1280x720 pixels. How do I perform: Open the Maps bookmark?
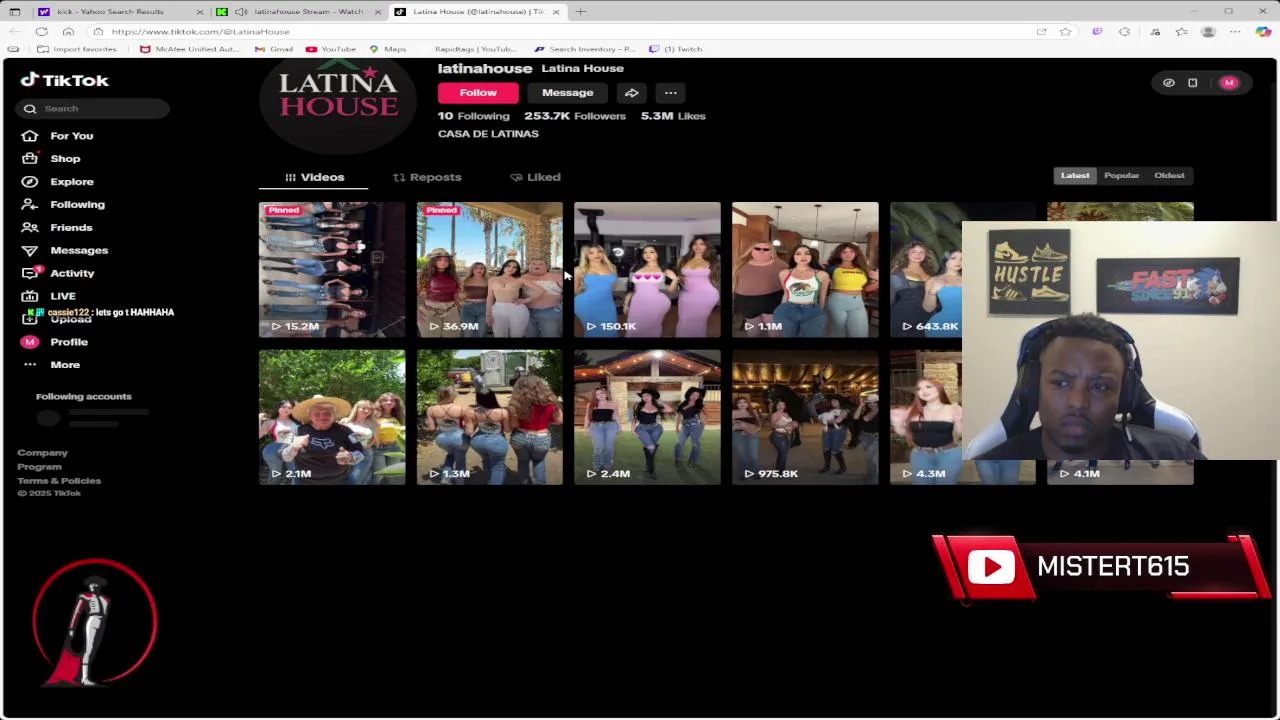tap(388, 49)
